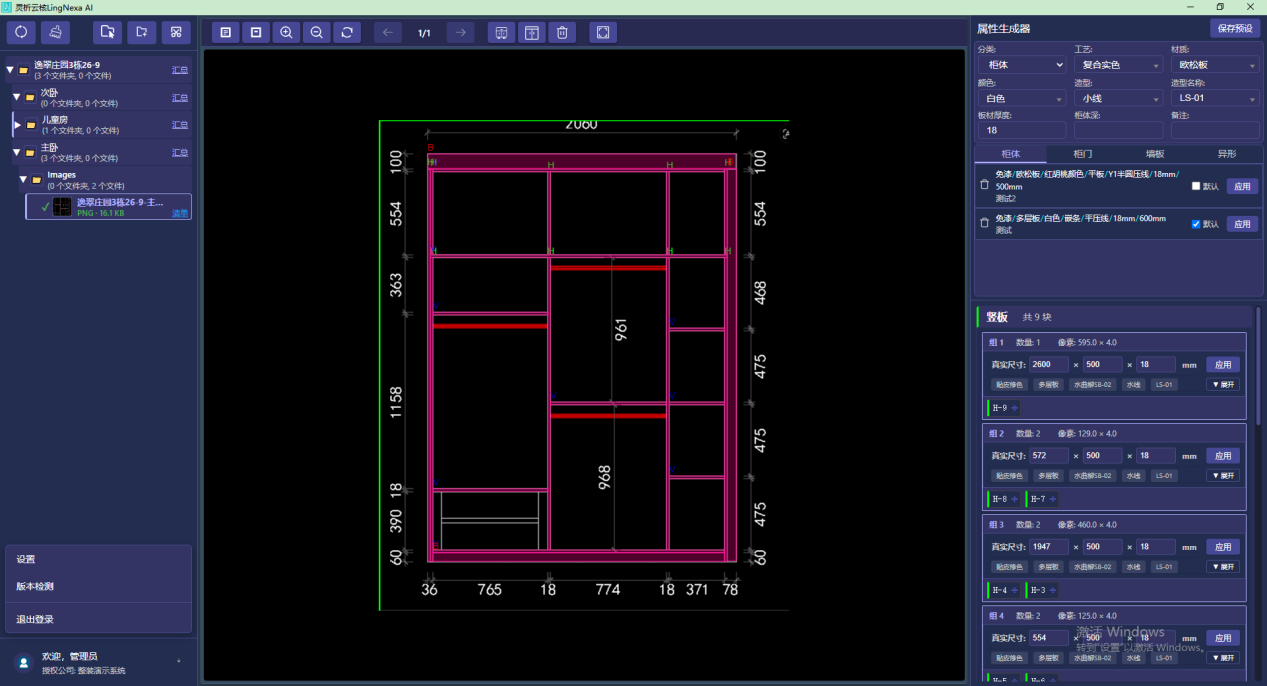This screenshot has width=1267, height=686.
Task: Collapse the Images folder arrow
Action: pyautogui.click(x=24, y=180)
